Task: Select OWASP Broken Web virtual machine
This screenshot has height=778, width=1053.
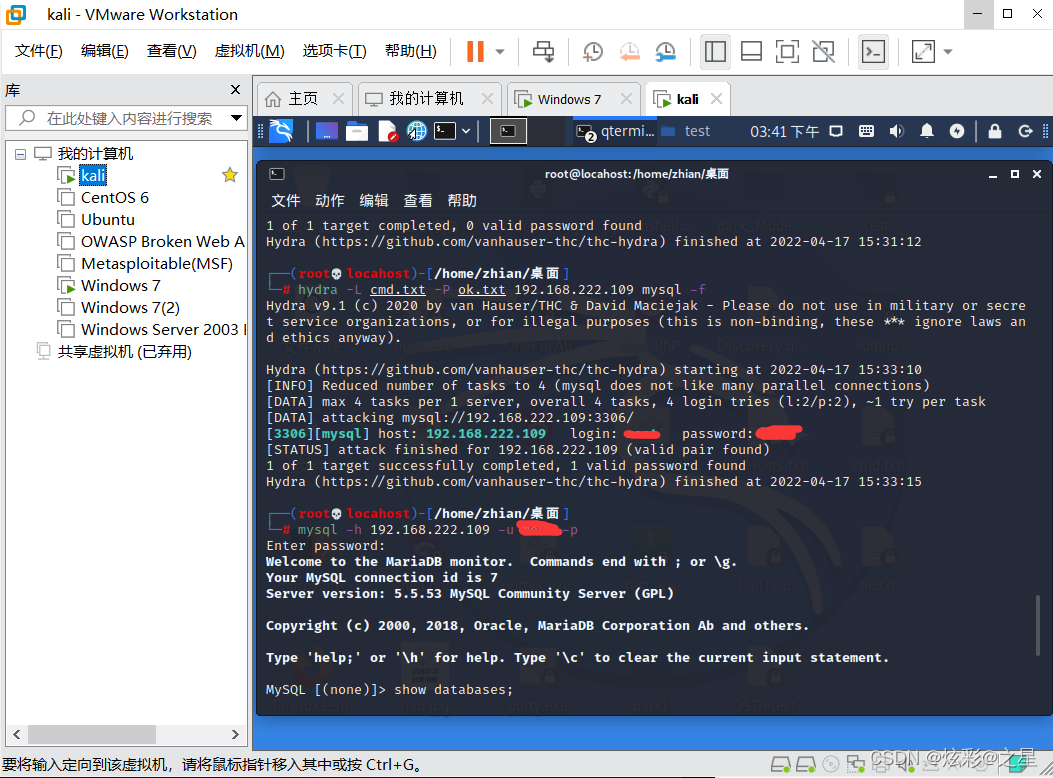Action: tap(163, 242)
